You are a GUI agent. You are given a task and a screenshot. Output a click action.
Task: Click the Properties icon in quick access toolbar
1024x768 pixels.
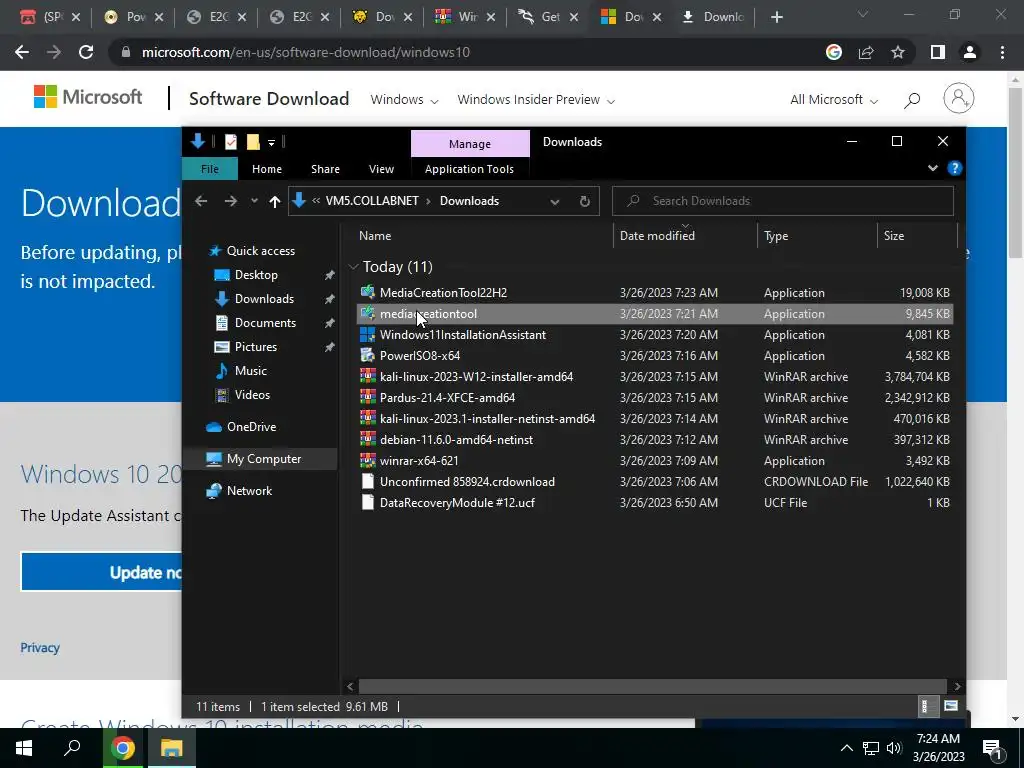(231, 142)
